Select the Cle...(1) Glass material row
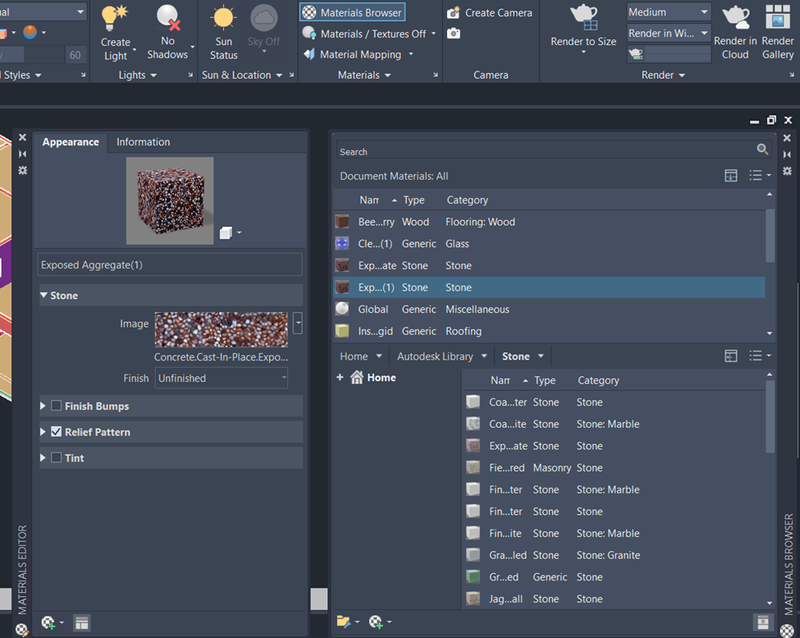 pyautogui.click(x=549, y=243)
